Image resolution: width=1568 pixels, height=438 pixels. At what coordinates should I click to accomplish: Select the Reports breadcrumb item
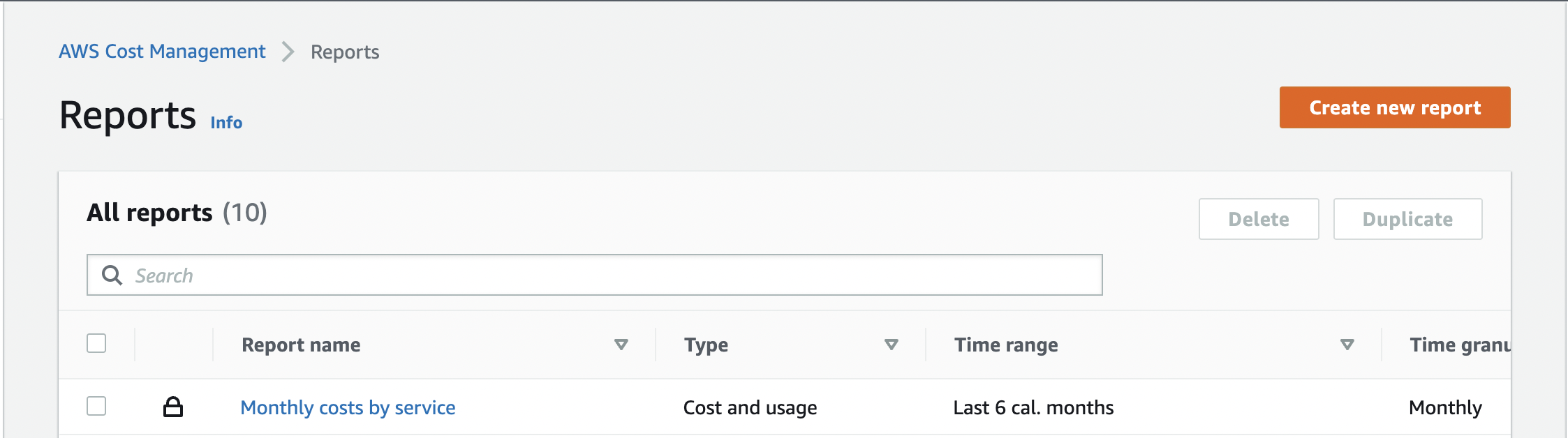coord(345,52)
